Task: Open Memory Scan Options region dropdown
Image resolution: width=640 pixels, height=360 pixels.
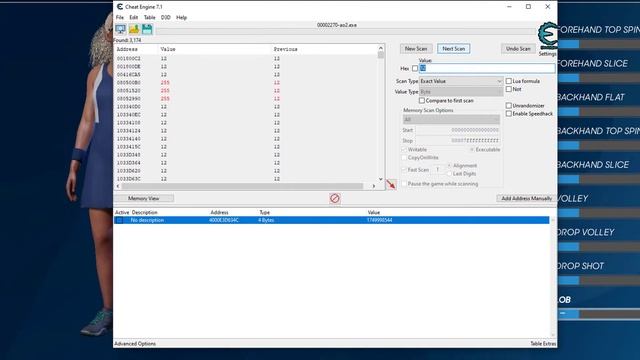Action: click(451, 120)
